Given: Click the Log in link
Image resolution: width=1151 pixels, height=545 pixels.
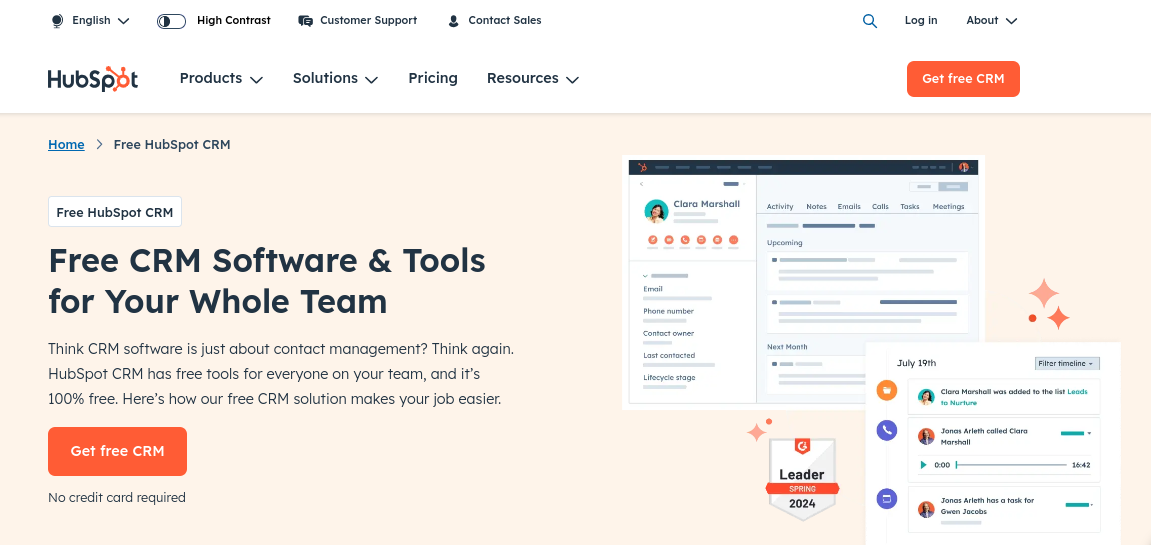Looking at the screenshot, I should point(921,21).
